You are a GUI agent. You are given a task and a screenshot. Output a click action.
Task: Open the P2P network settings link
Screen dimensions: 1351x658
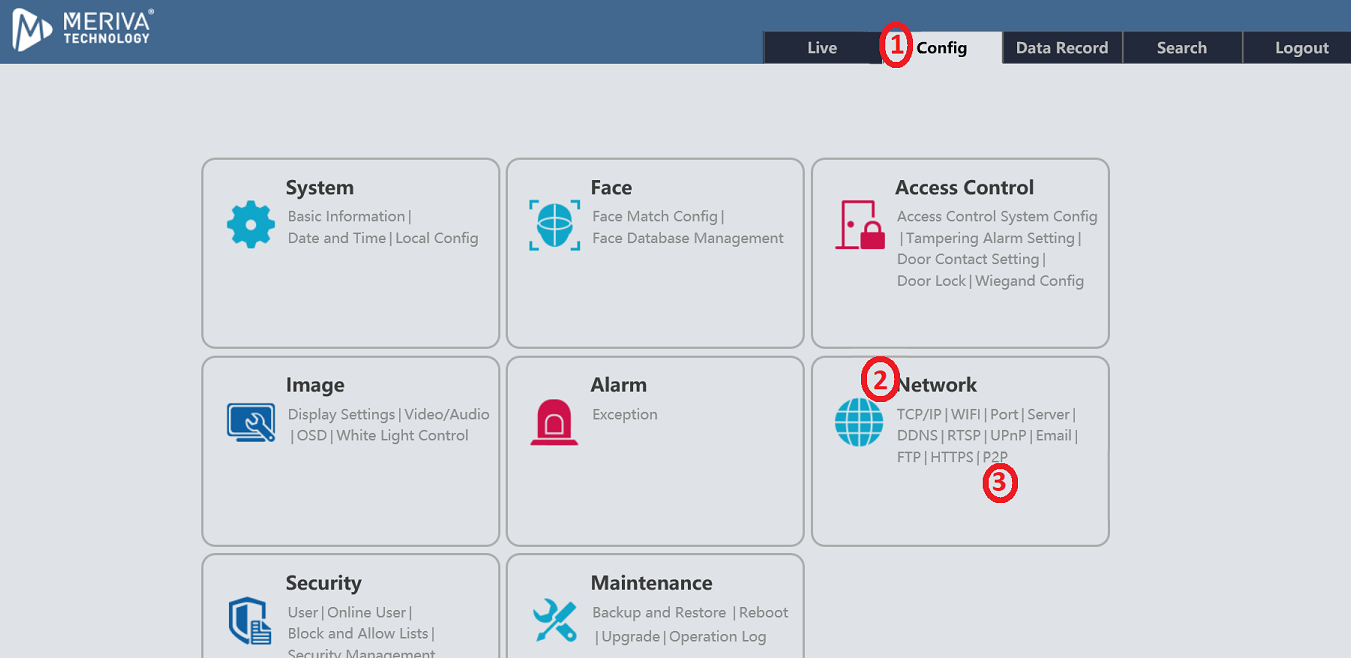[x=995, y=457]
